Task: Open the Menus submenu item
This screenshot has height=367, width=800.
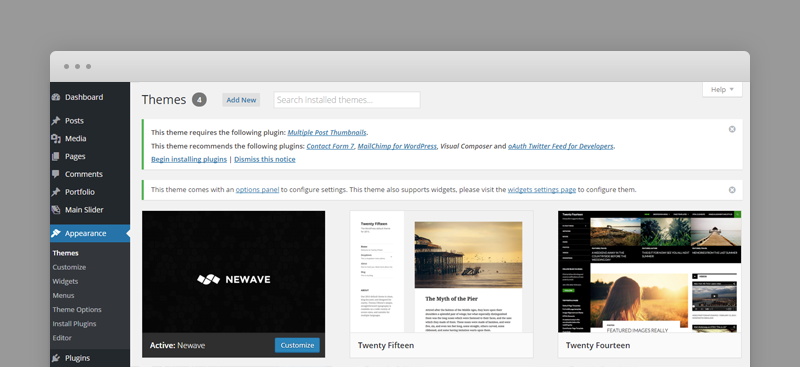Action: (63, 296)
